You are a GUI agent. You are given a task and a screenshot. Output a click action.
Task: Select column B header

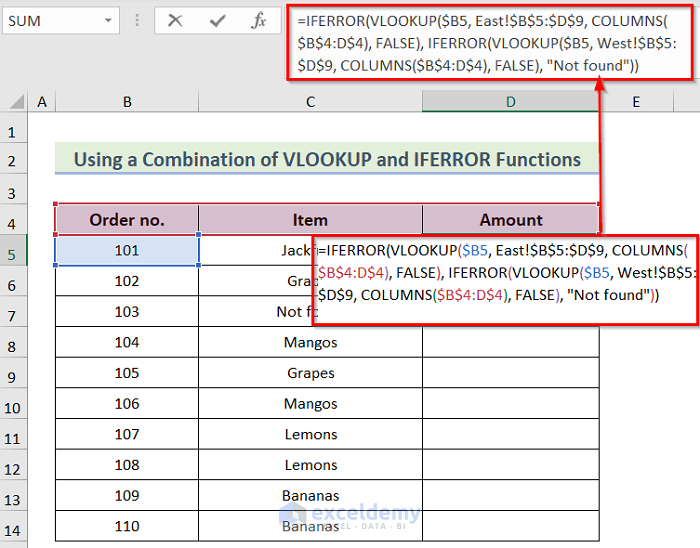click(127, 102)
